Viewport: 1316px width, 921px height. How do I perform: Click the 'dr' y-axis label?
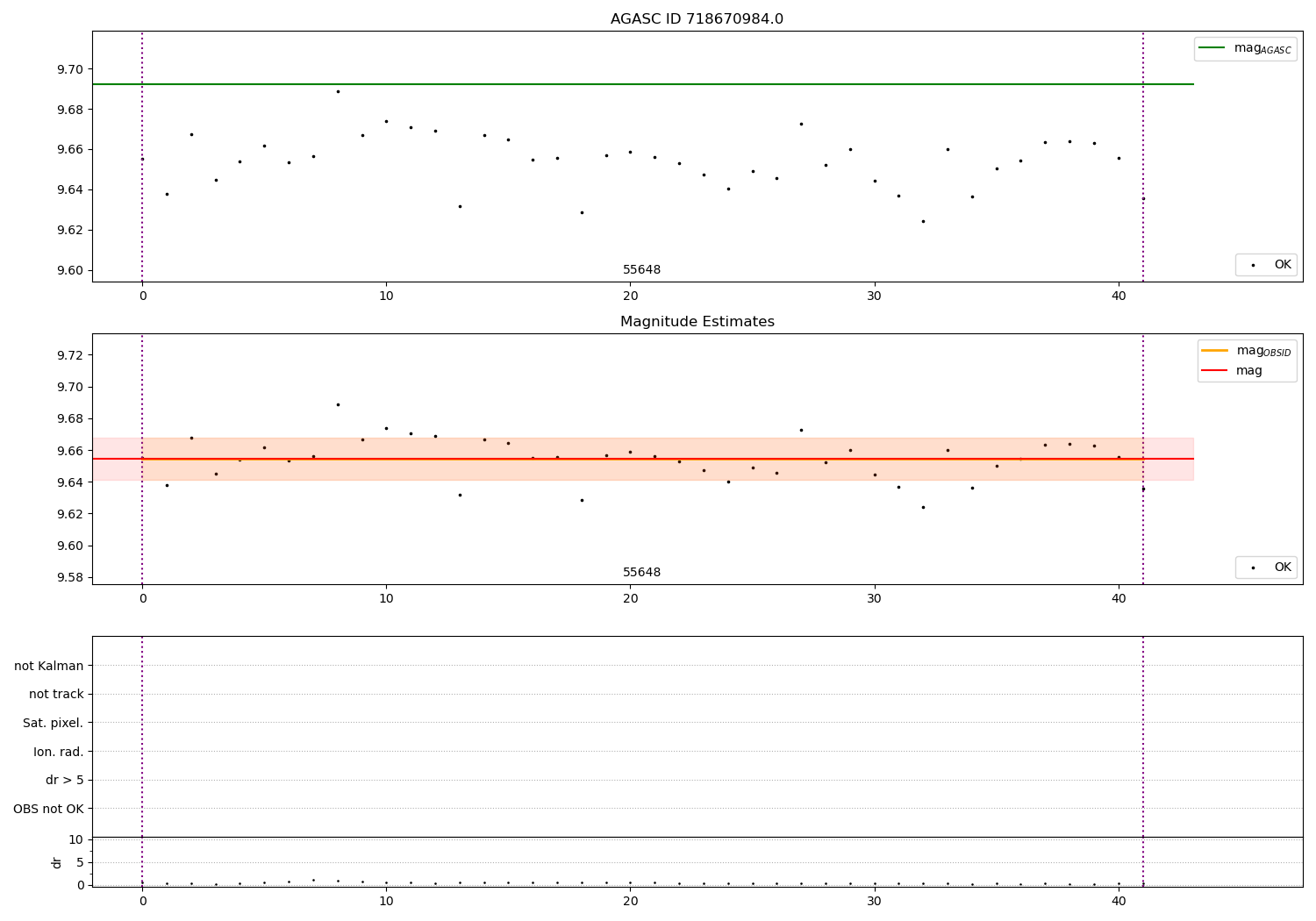click(x=57, y=862)
